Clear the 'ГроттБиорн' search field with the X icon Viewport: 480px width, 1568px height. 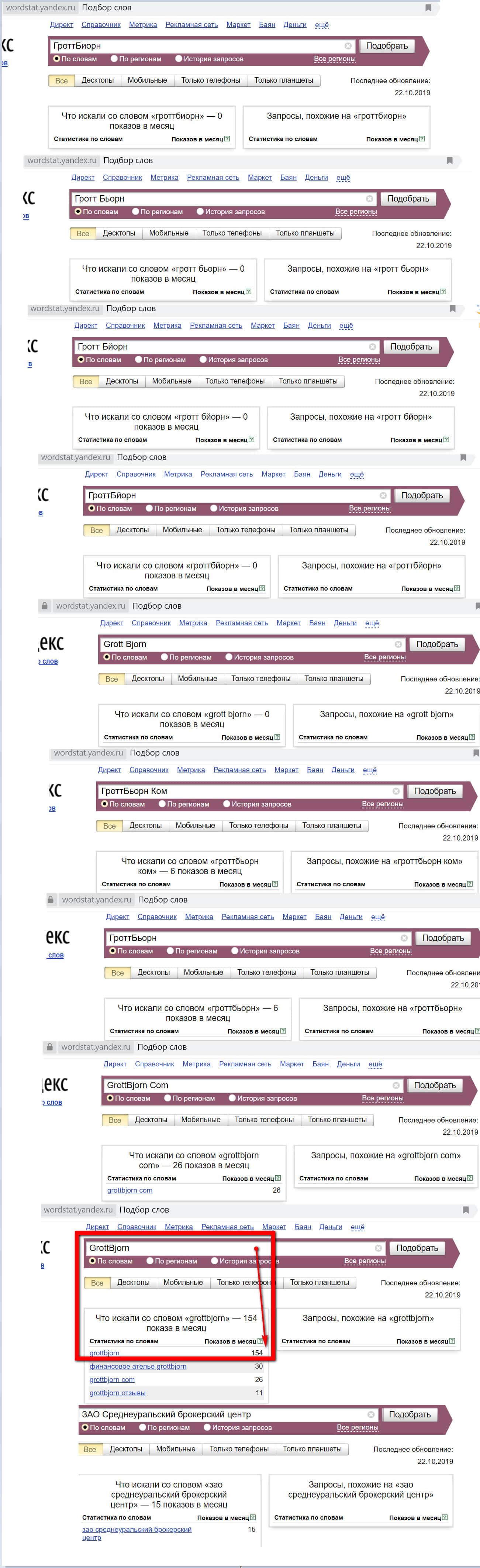pos(348,46)
